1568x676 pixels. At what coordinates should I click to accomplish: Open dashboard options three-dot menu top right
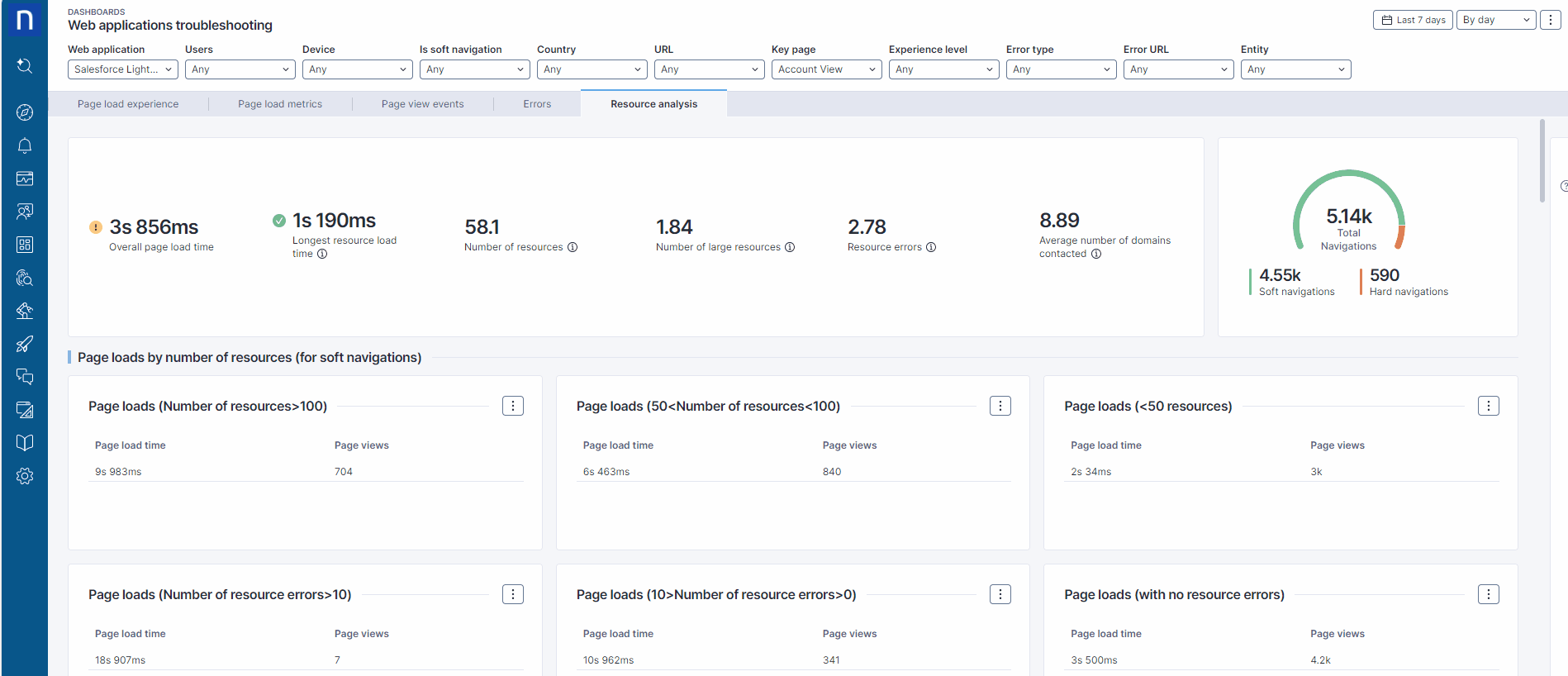[x=1551, y=20]
